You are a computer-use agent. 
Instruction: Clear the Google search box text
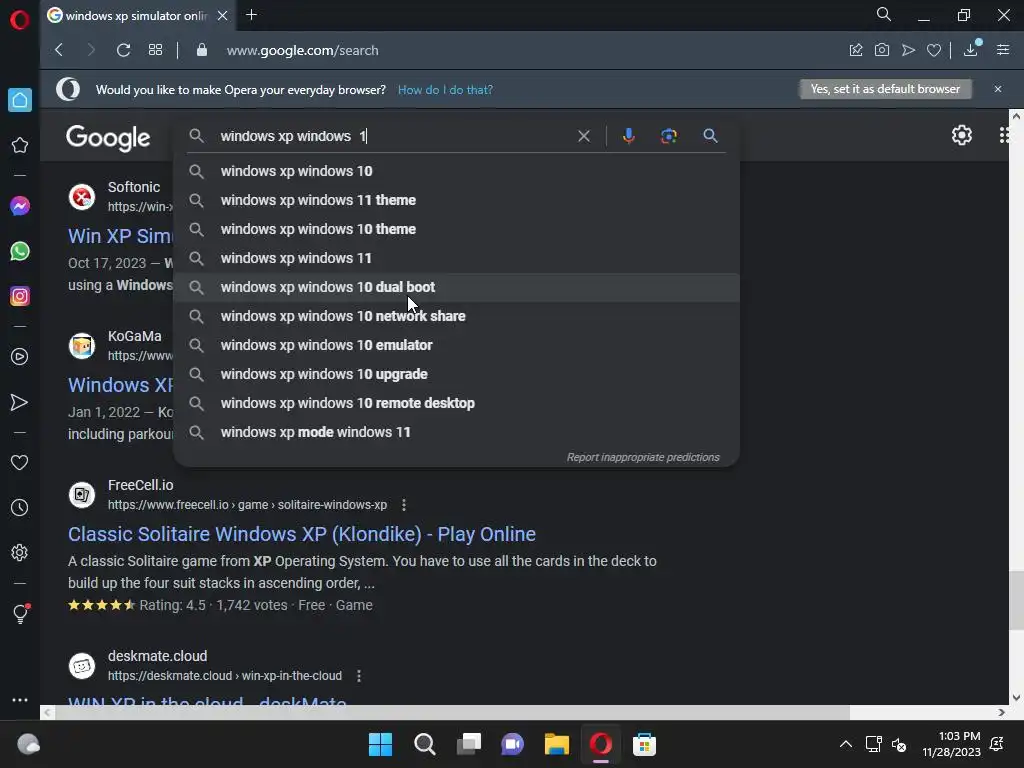click(584, 136)
